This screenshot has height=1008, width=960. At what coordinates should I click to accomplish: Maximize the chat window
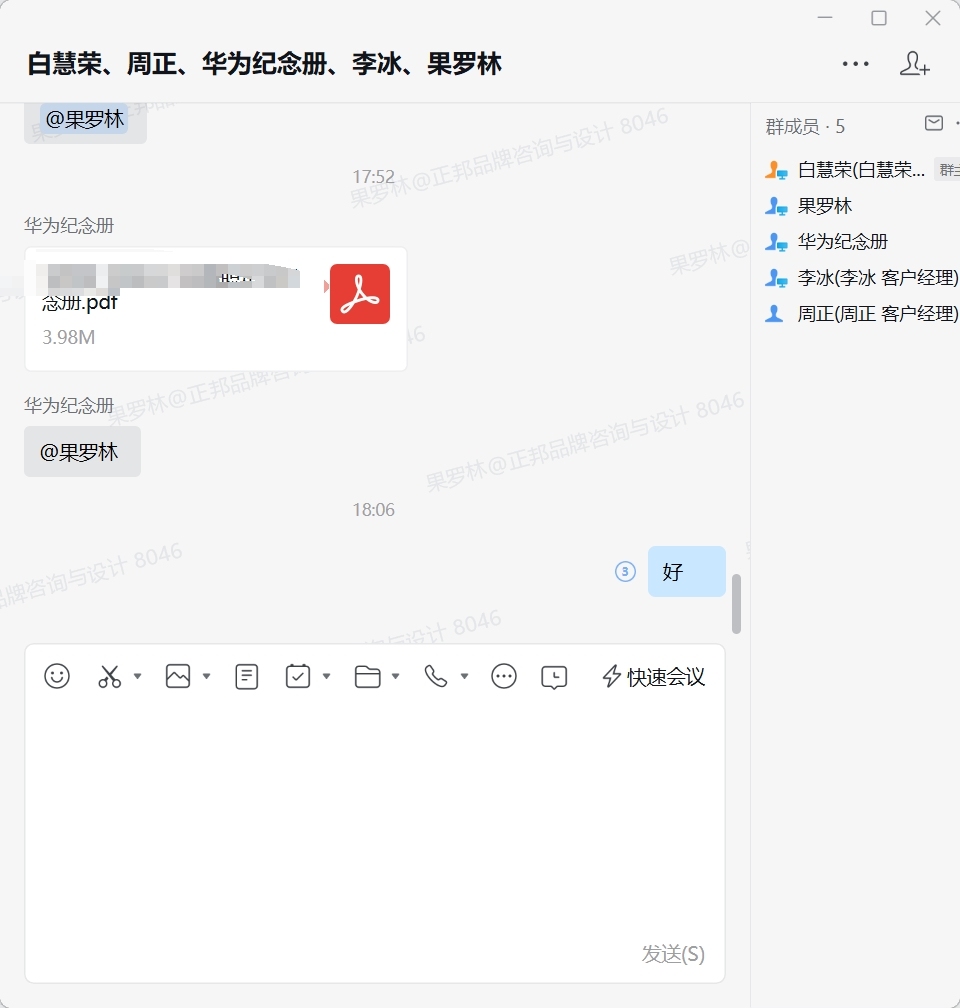(x=879, y=18)
